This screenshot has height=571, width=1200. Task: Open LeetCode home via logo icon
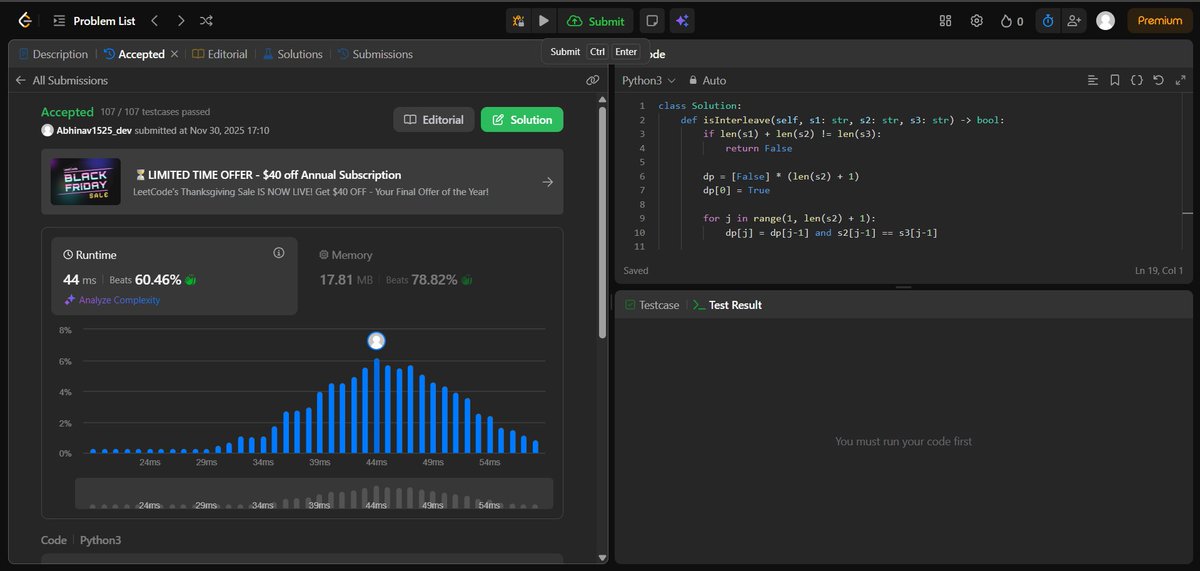click(x=24, y=20)
